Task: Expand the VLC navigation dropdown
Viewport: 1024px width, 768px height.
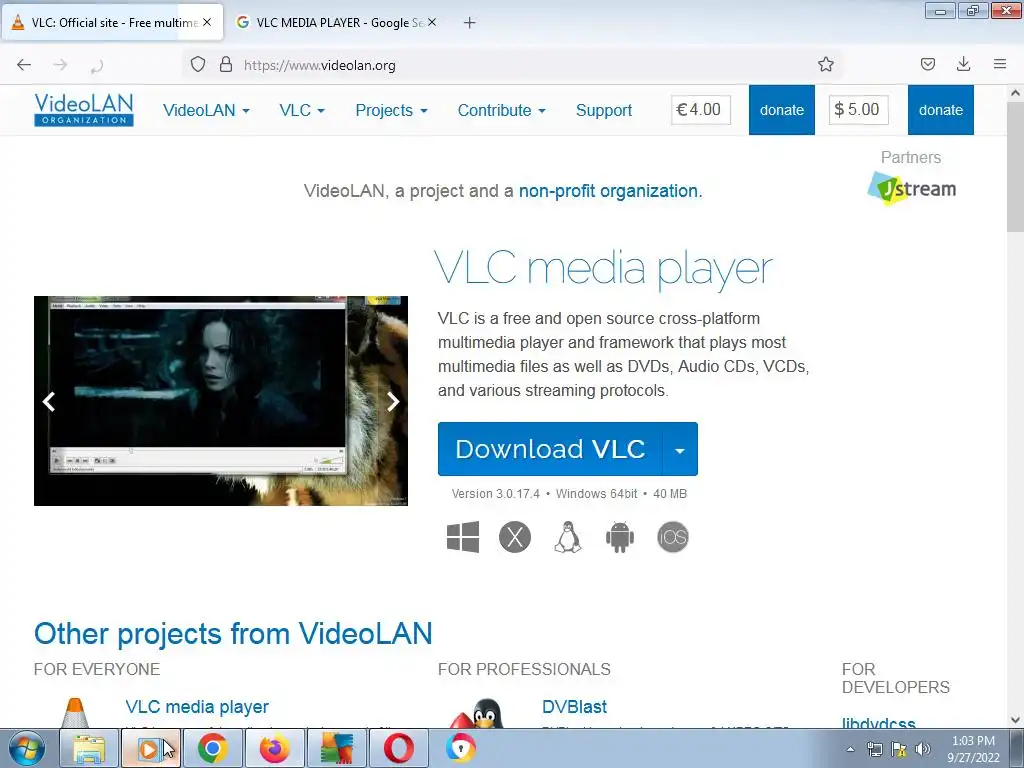Action: coord(302,110)
